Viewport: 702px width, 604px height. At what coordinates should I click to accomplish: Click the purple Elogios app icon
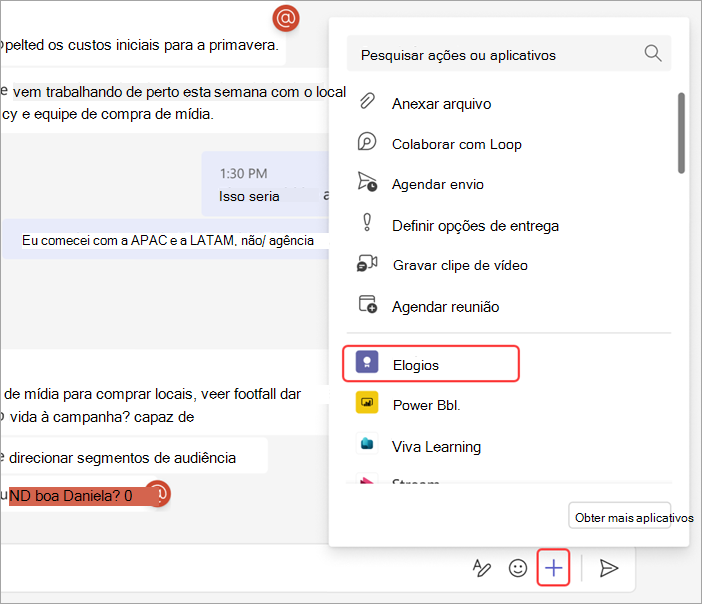pos(367,362)
